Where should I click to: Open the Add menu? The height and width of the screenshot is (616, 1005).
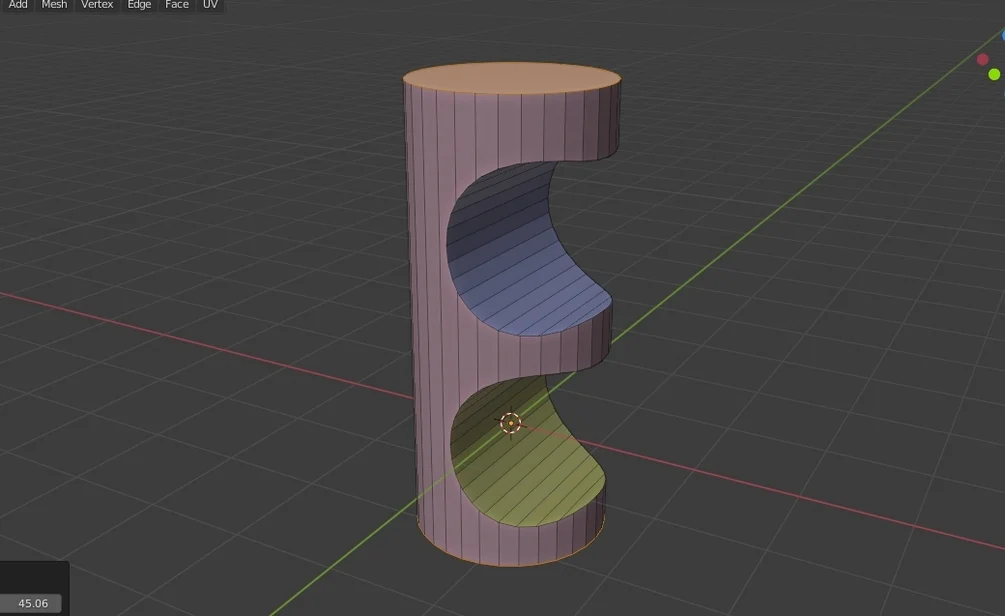(x=17, y=5)
